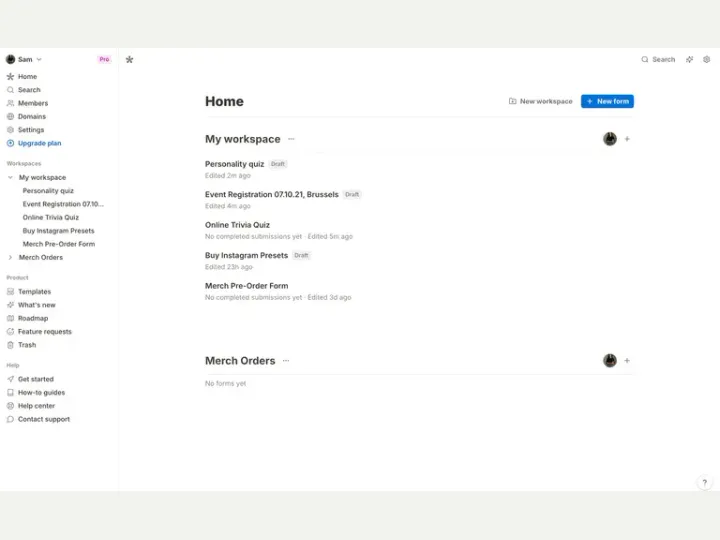
Task: Click the Members people icon
Action: [x=11, y=103]
